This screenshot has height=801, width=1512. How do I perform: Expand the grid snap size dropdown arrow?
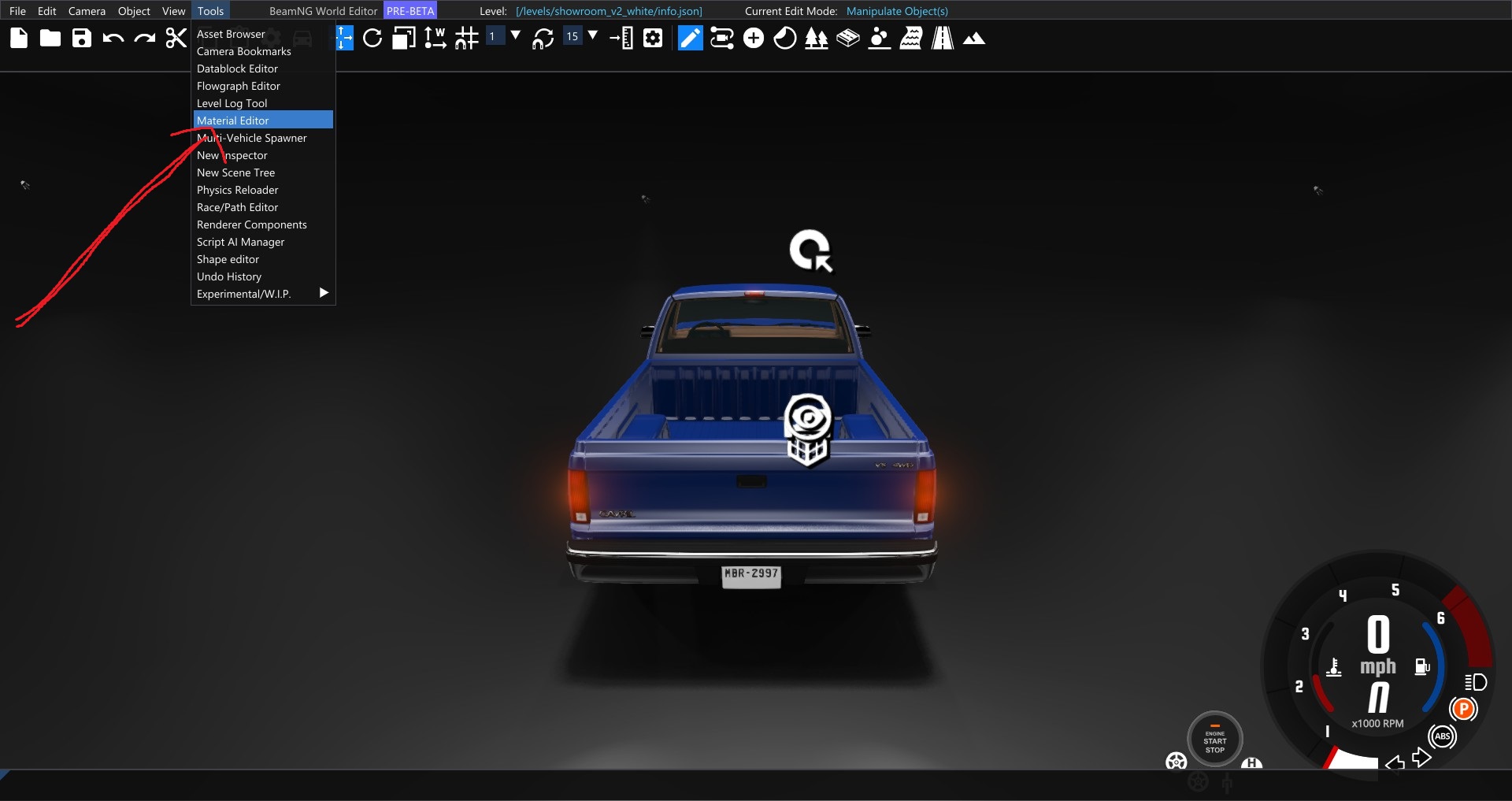click(516, 35)
